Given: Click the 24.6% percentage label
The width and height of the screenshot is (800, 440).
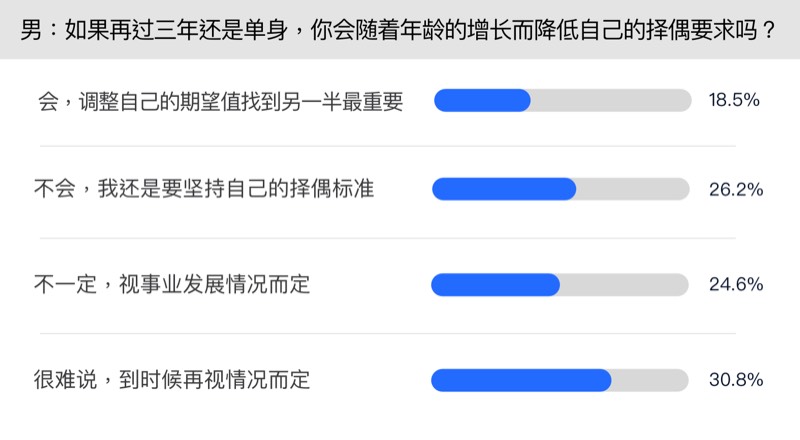Looking at the screenshot, I should point(735,285).
